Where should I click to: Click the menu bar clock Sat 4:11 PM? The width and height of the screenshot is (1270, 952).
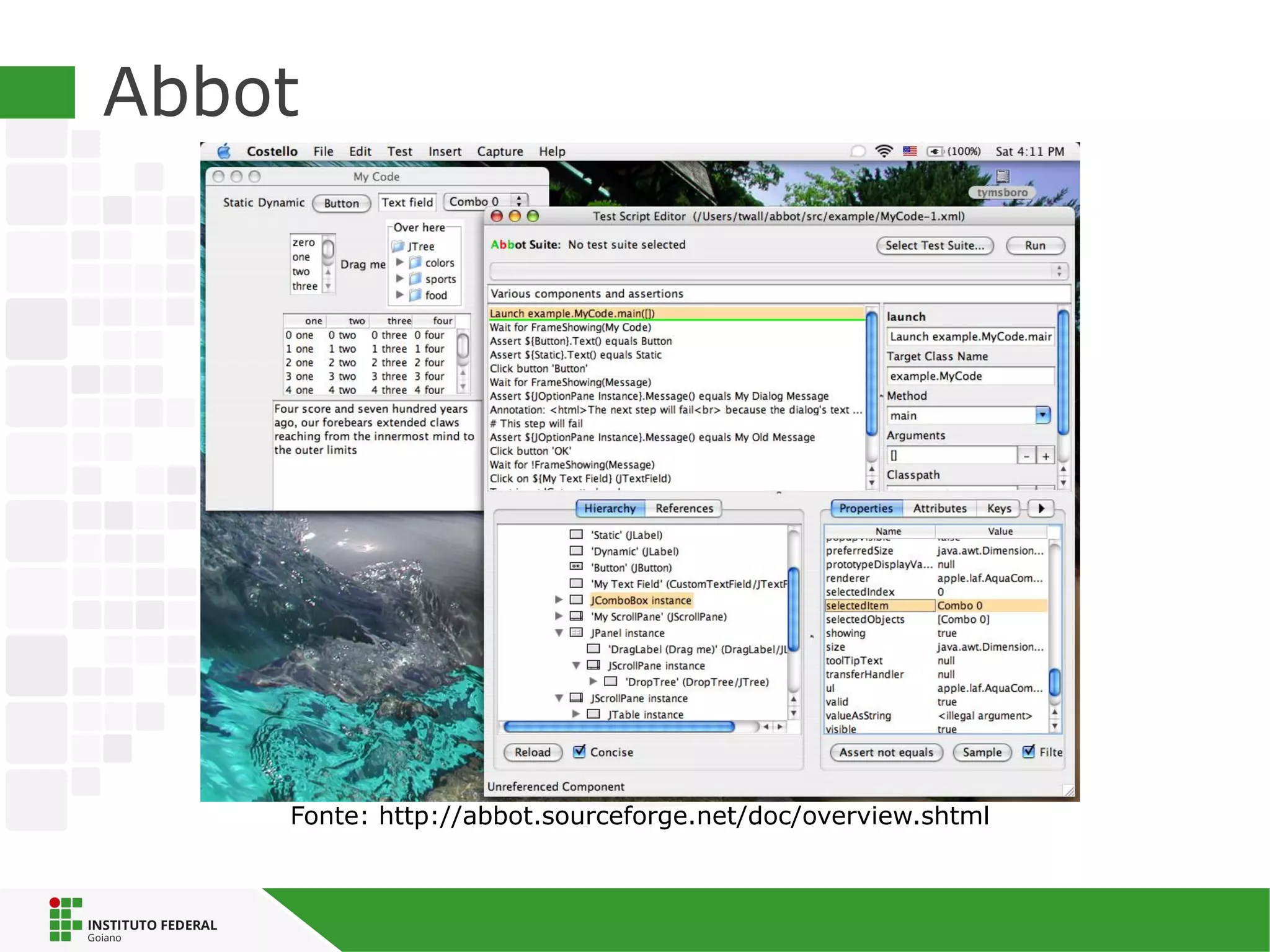coord(1029,151)
